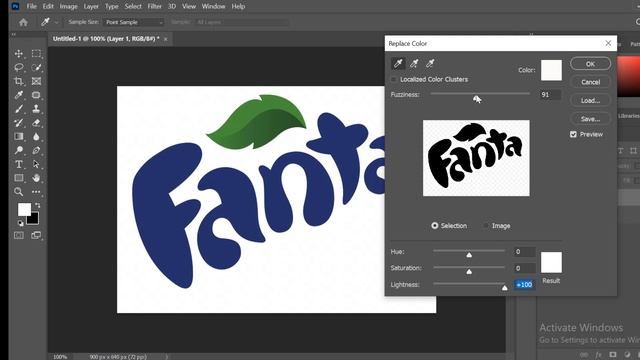Select the Eyedropper tool in the toolbar
The height and width of the screenshot is (360, 640).
pos(19,95)
